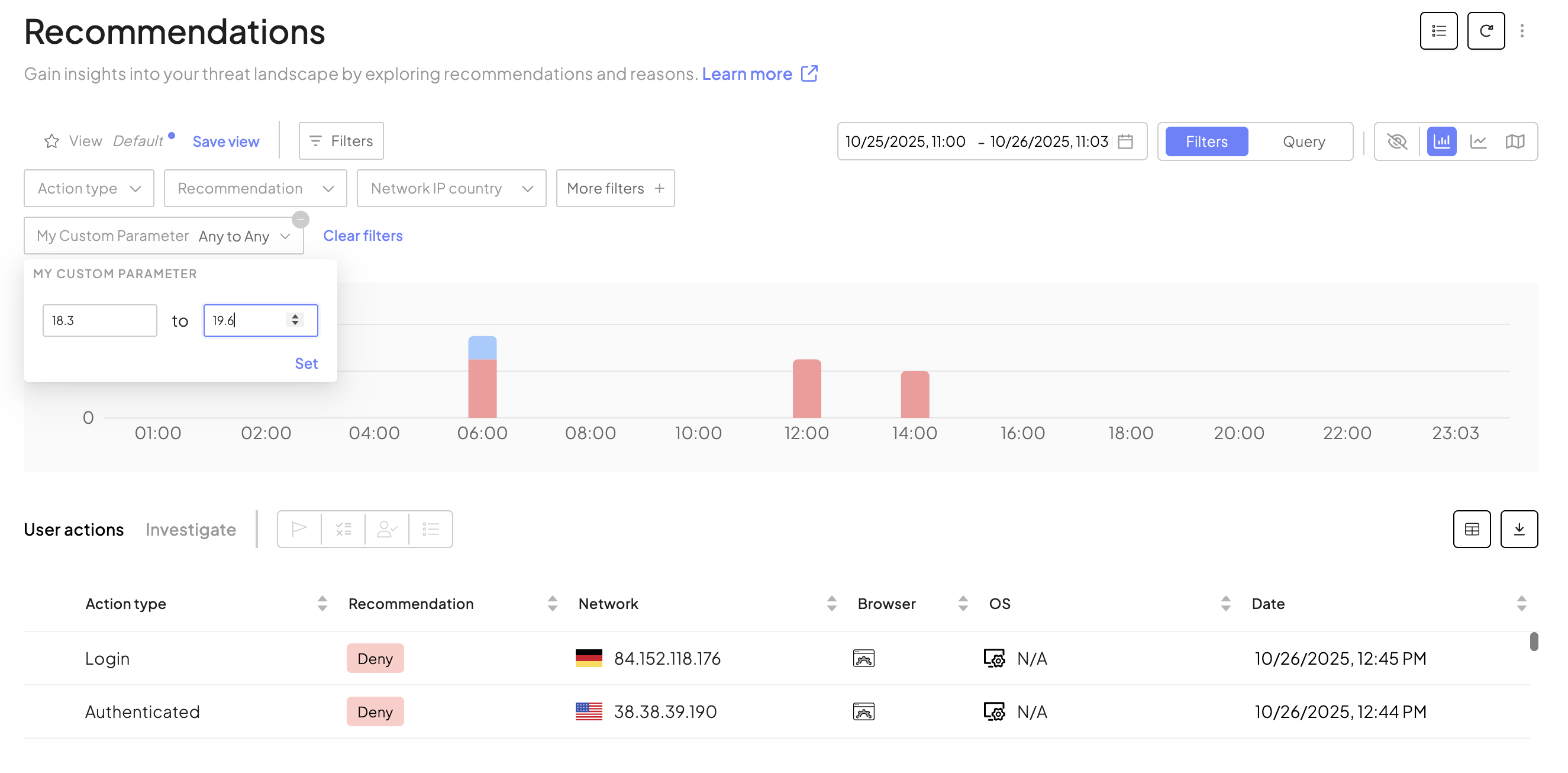Image resolution: width=1568 pixels, height=773 pixels.
Task: Expand the Action type filter dropdown
Action: 89,188
